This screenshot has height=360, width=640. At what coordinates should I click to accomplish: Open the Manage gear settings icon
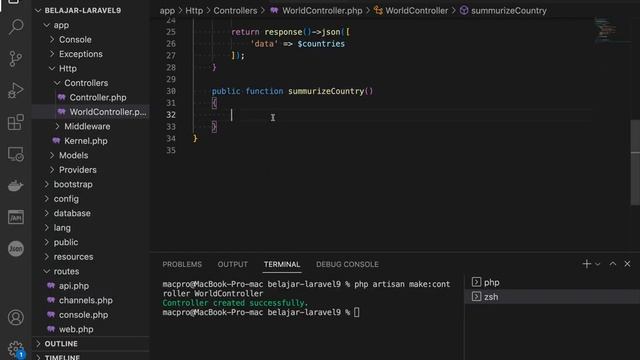(16, 348)
